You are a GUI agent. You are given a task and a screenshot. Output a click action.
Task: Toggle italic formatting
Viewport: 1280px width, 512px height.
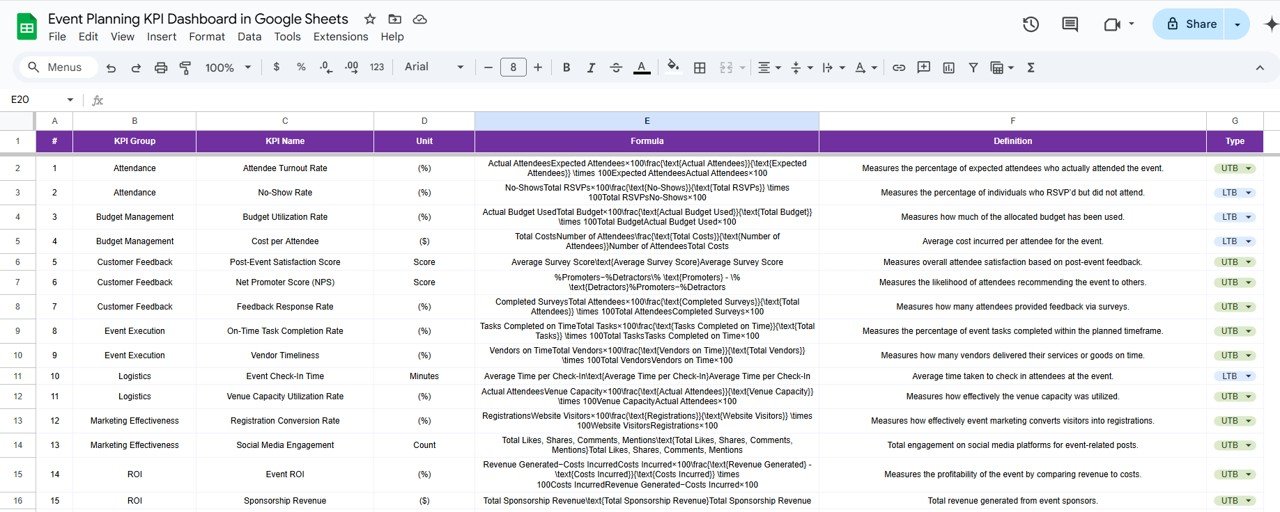(591, 67)
